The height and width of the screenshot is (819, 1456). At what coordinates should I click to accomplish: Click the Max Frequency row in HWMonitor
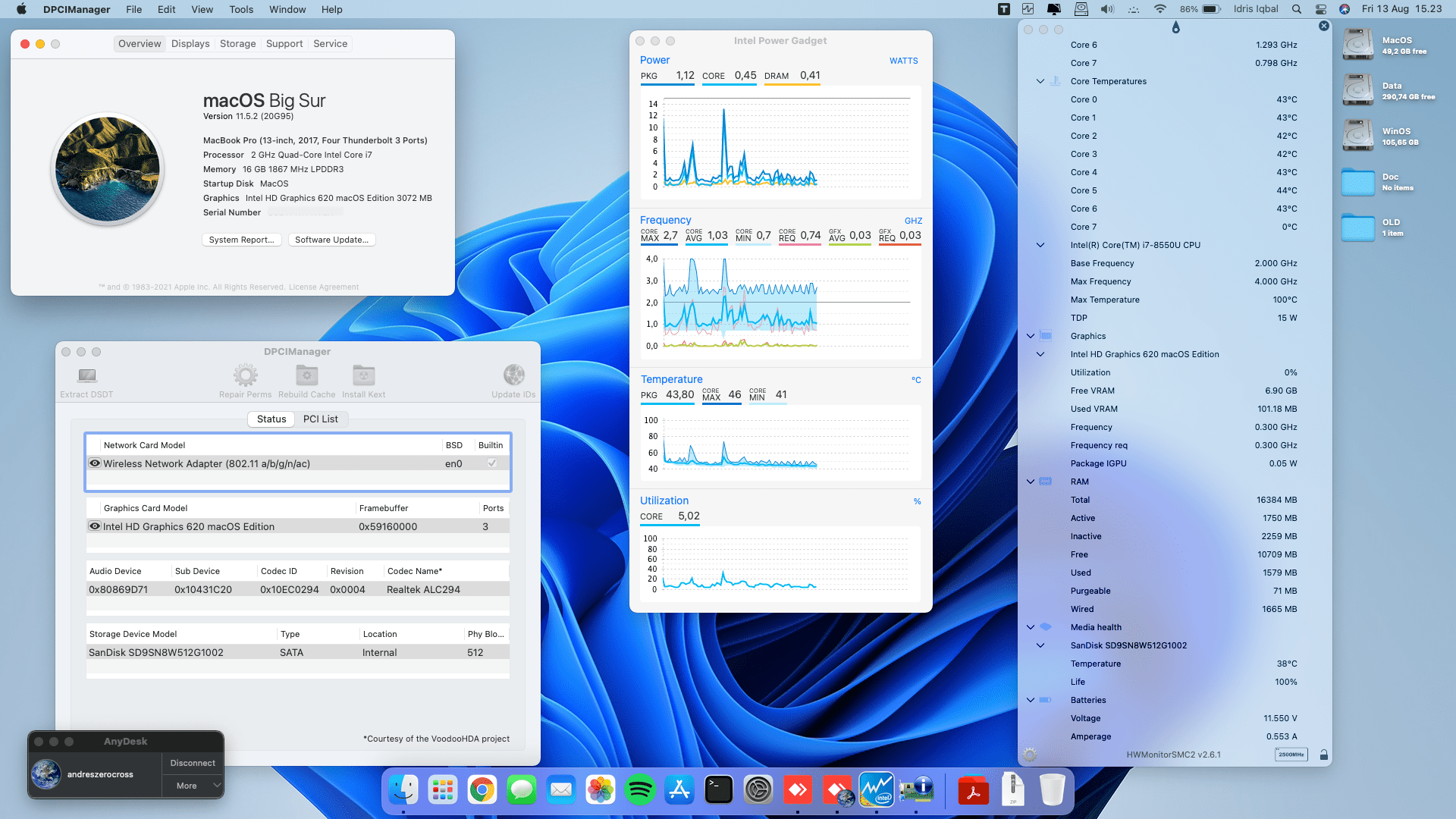coord(1183,281)
